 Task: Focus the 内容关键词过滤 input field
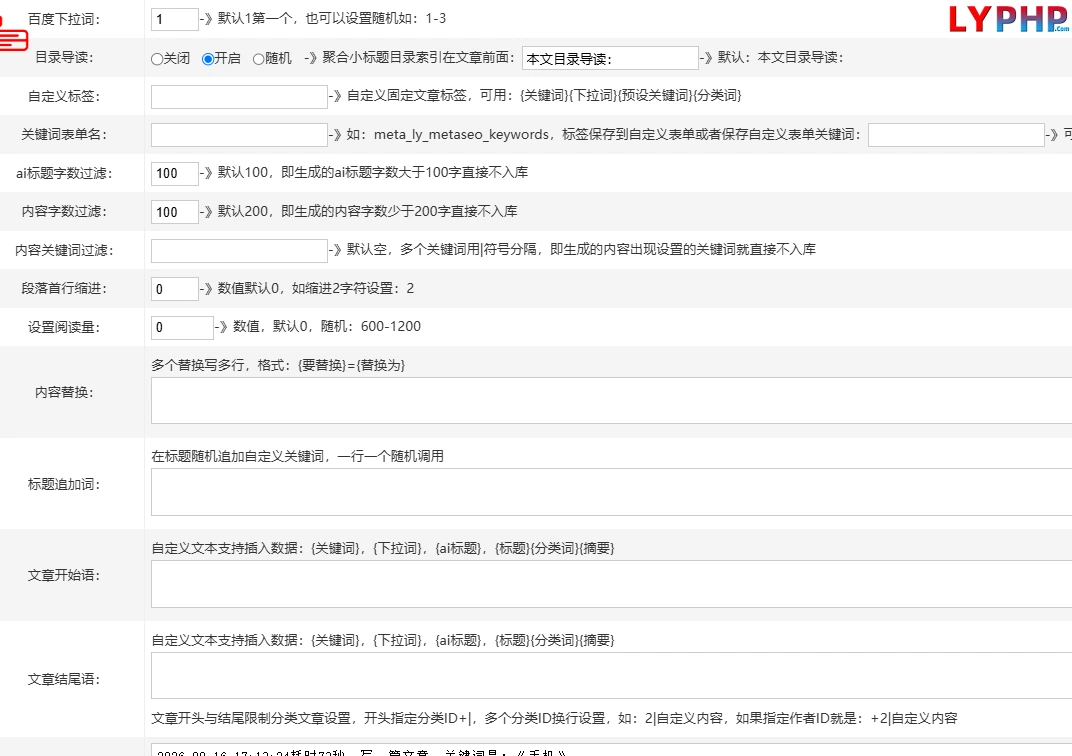239,251
